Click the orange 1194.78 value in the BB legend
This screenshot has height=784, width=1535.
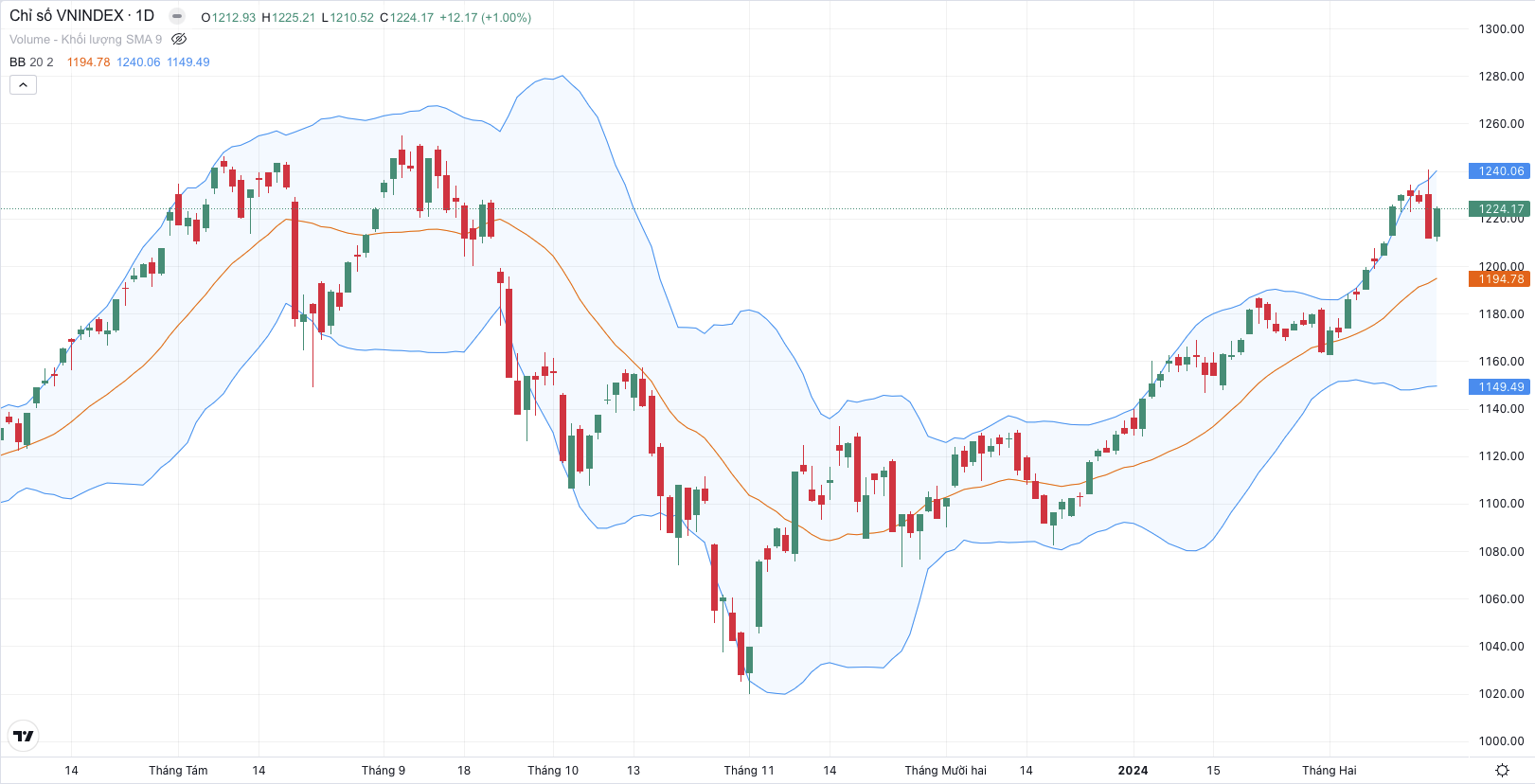coord(88,62)
